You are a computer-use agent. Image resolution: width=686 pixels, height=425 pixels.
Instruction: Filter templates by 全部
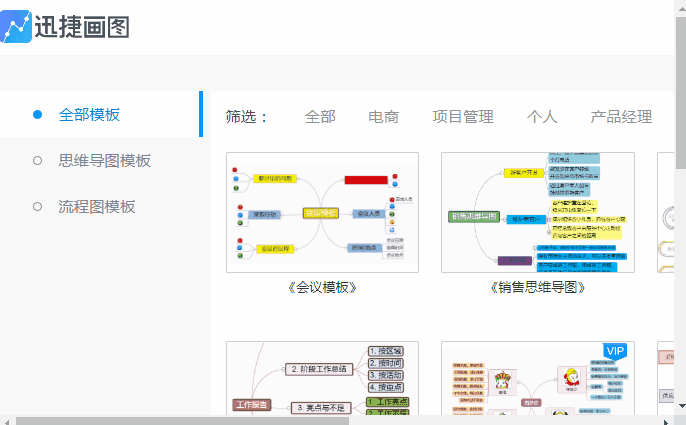click(320, 117)
